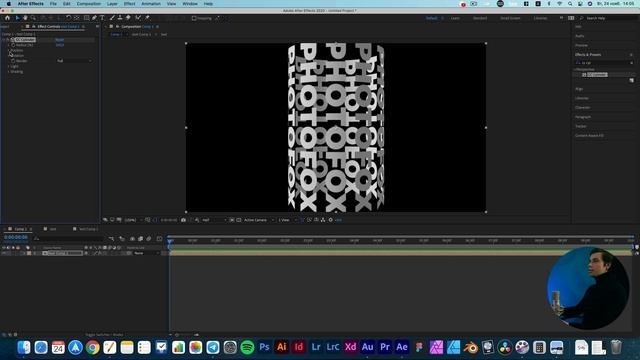Select the Rectangle shape tool

click(x=87, y=18)
